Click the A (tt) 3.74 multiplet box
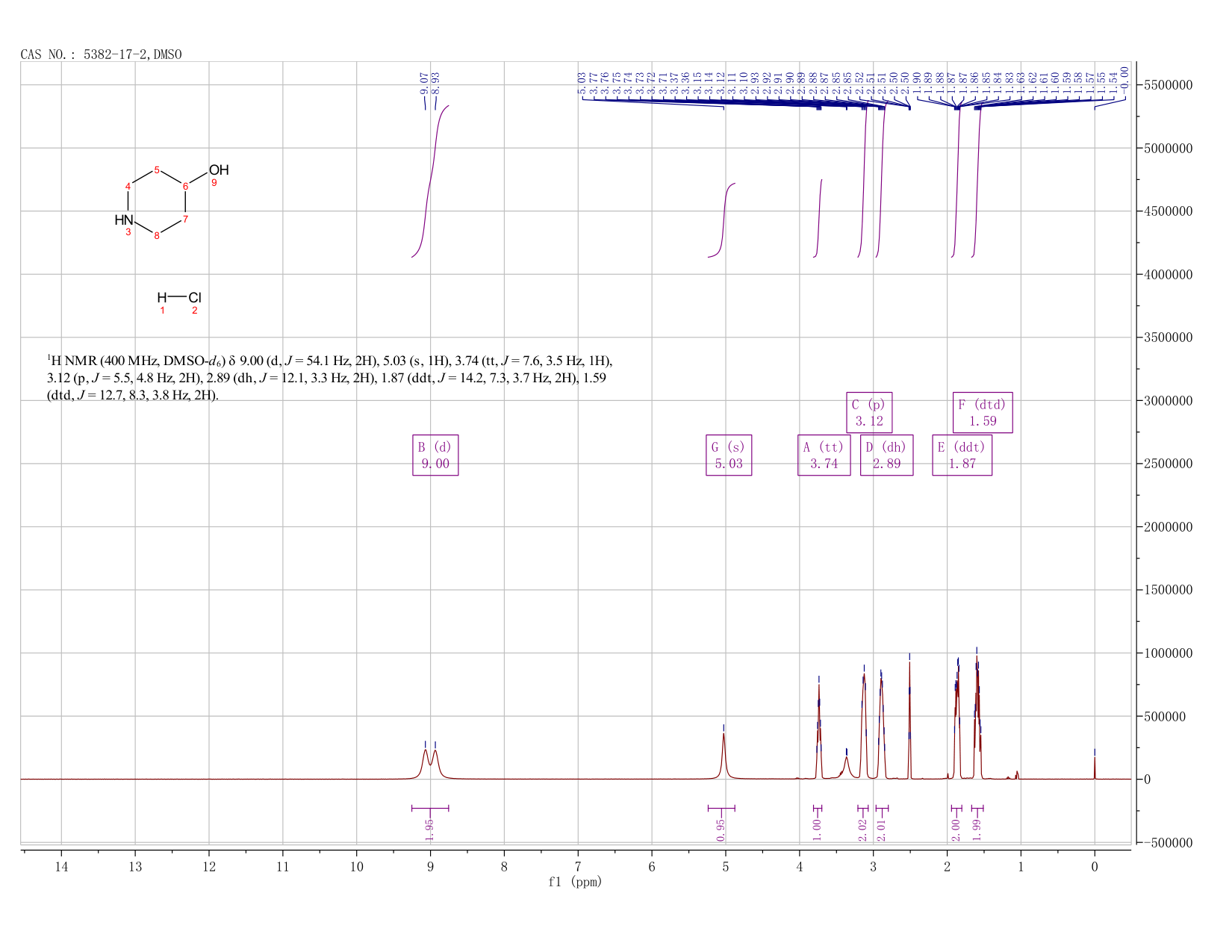The image size is (1232, 952). (824, 455)
